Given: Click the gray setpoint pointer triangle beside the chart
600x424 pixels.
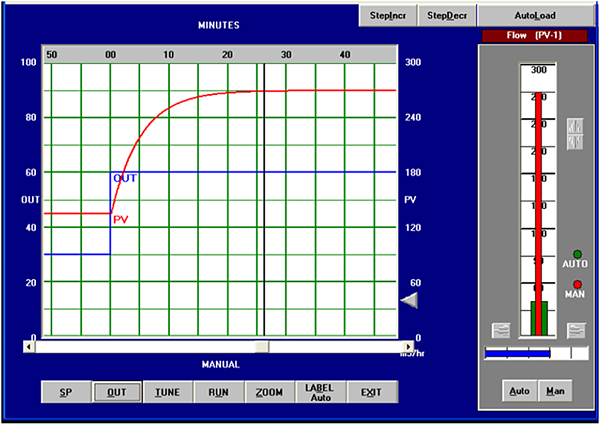Looking at the screenshot, I should [x=409, y=300].
